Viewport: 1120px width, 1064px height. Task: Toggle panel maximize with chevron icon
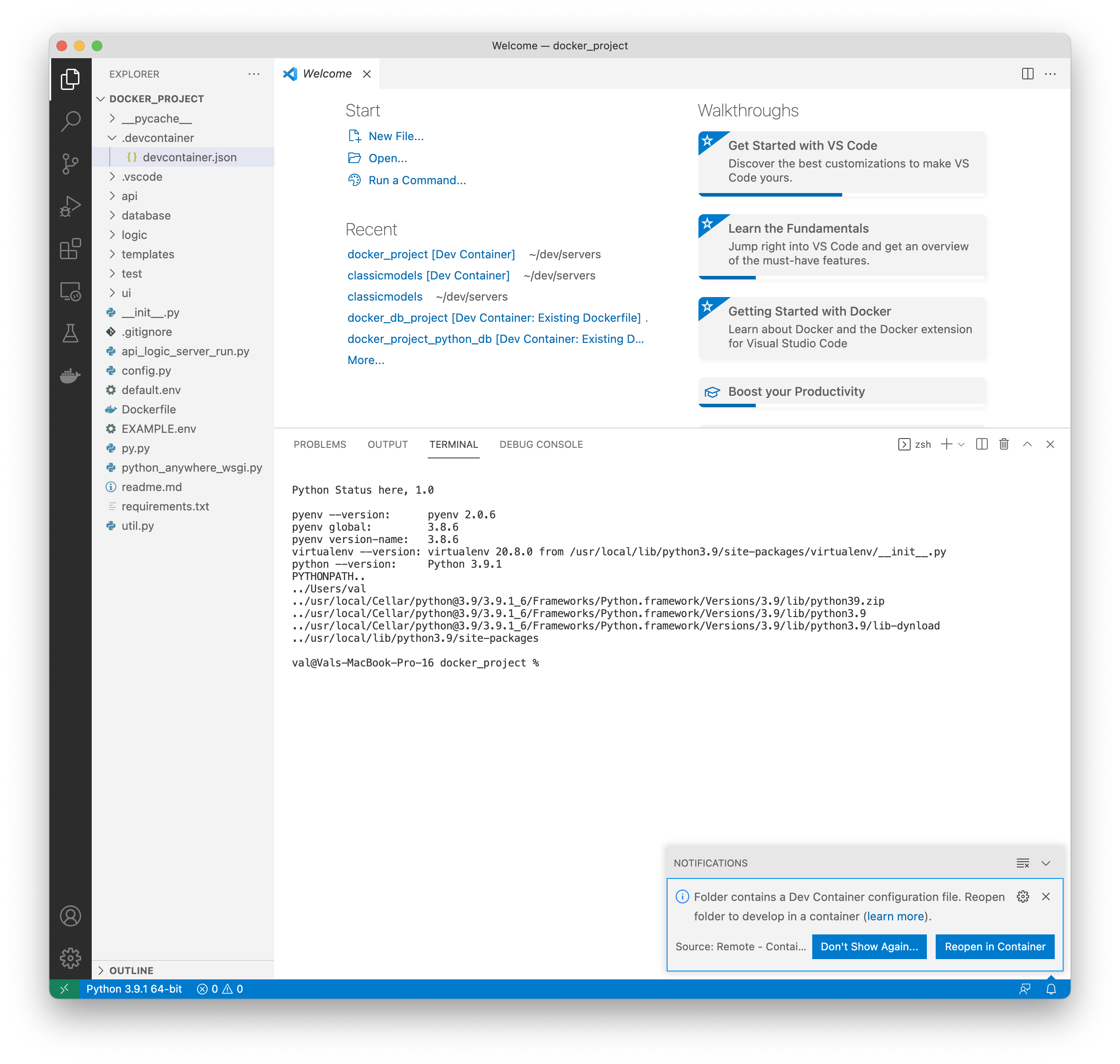click(1027, 444)
